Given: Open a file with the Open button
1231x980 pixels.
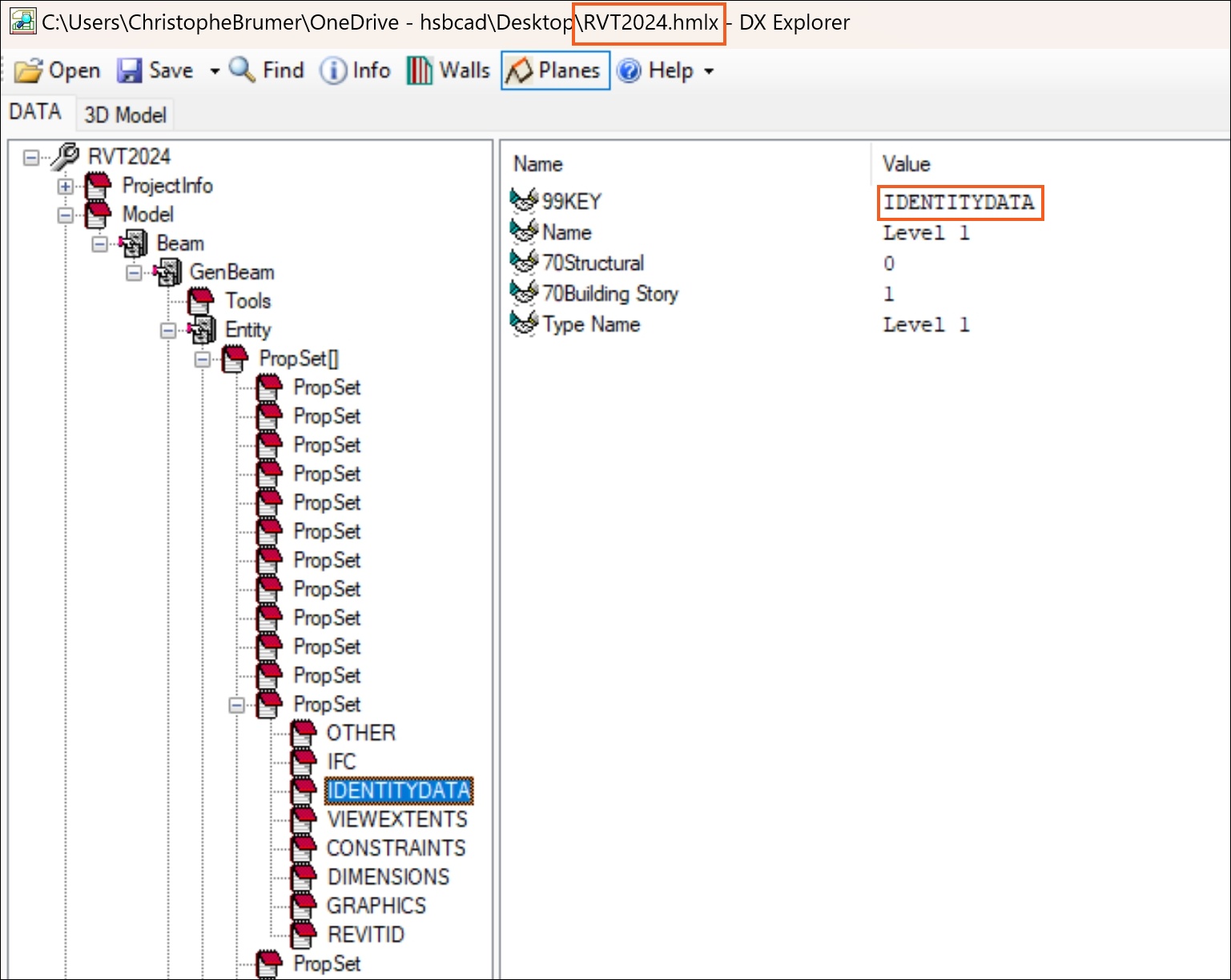Looking at the screenshot, I should click(57, 70).
